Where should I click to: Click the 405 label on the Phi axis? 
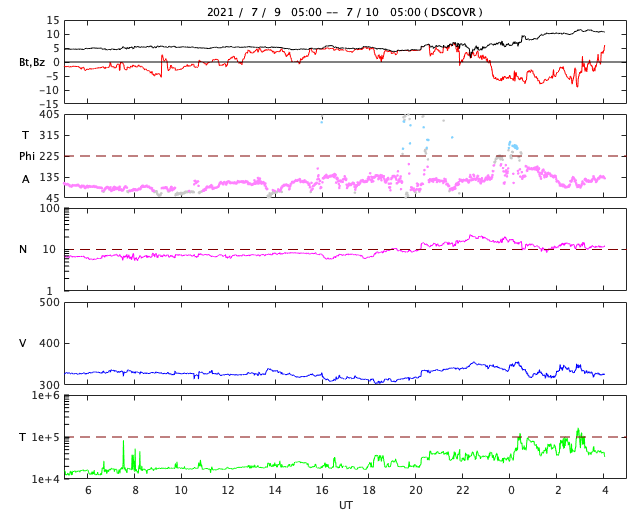coord(49,115)
